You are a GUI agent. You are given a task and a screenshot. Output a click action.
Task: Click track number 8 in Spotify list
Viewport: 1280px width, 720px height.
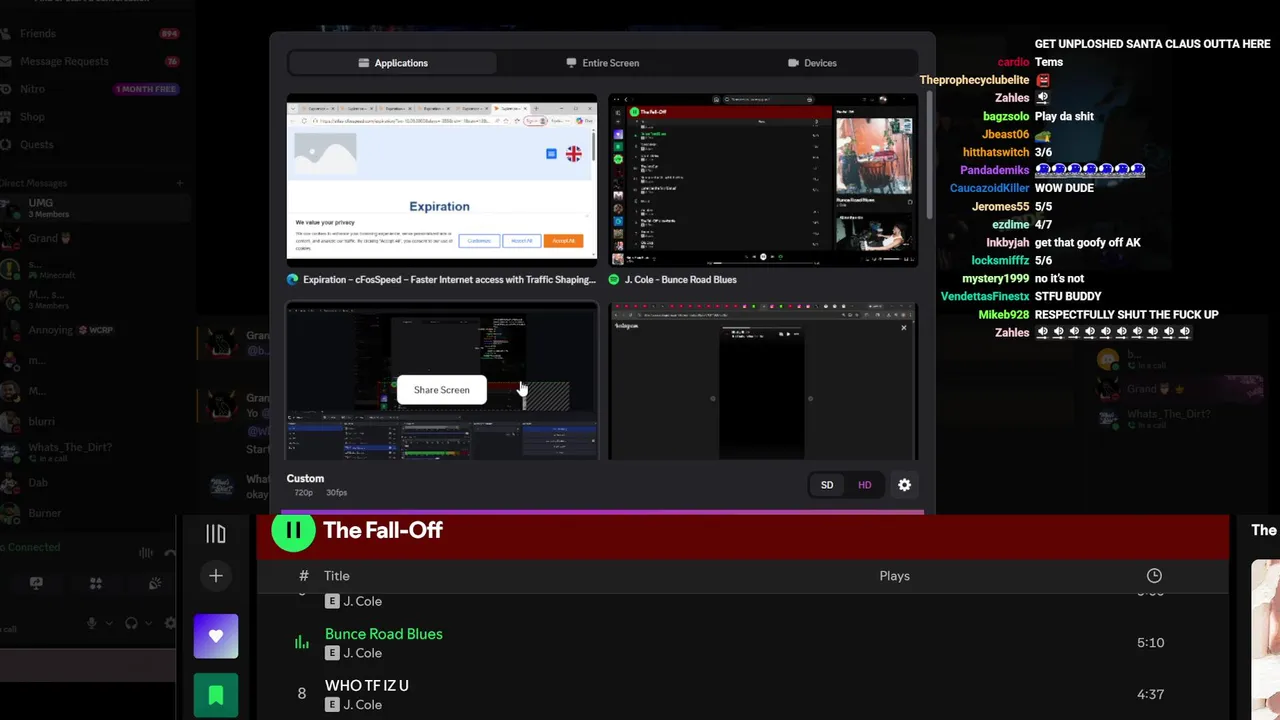(x=302, y=694)
